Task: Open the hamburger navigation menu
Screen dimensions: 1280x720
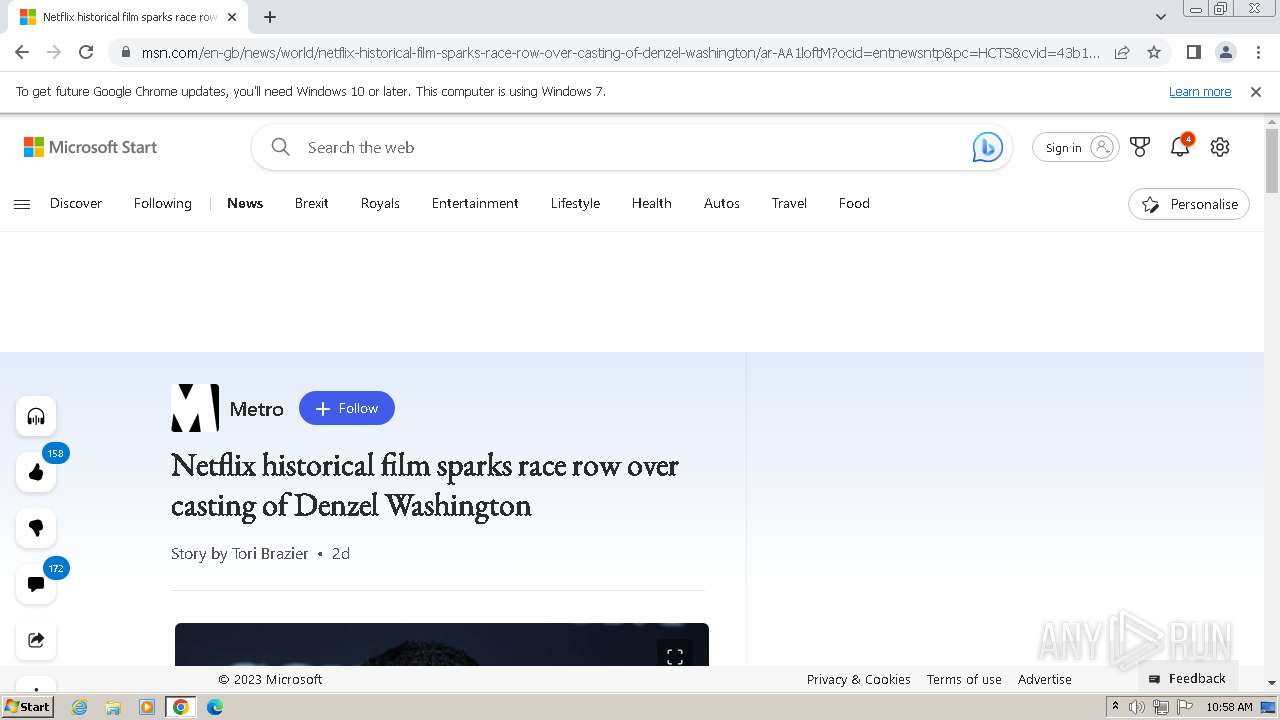Action: (22, 204)
